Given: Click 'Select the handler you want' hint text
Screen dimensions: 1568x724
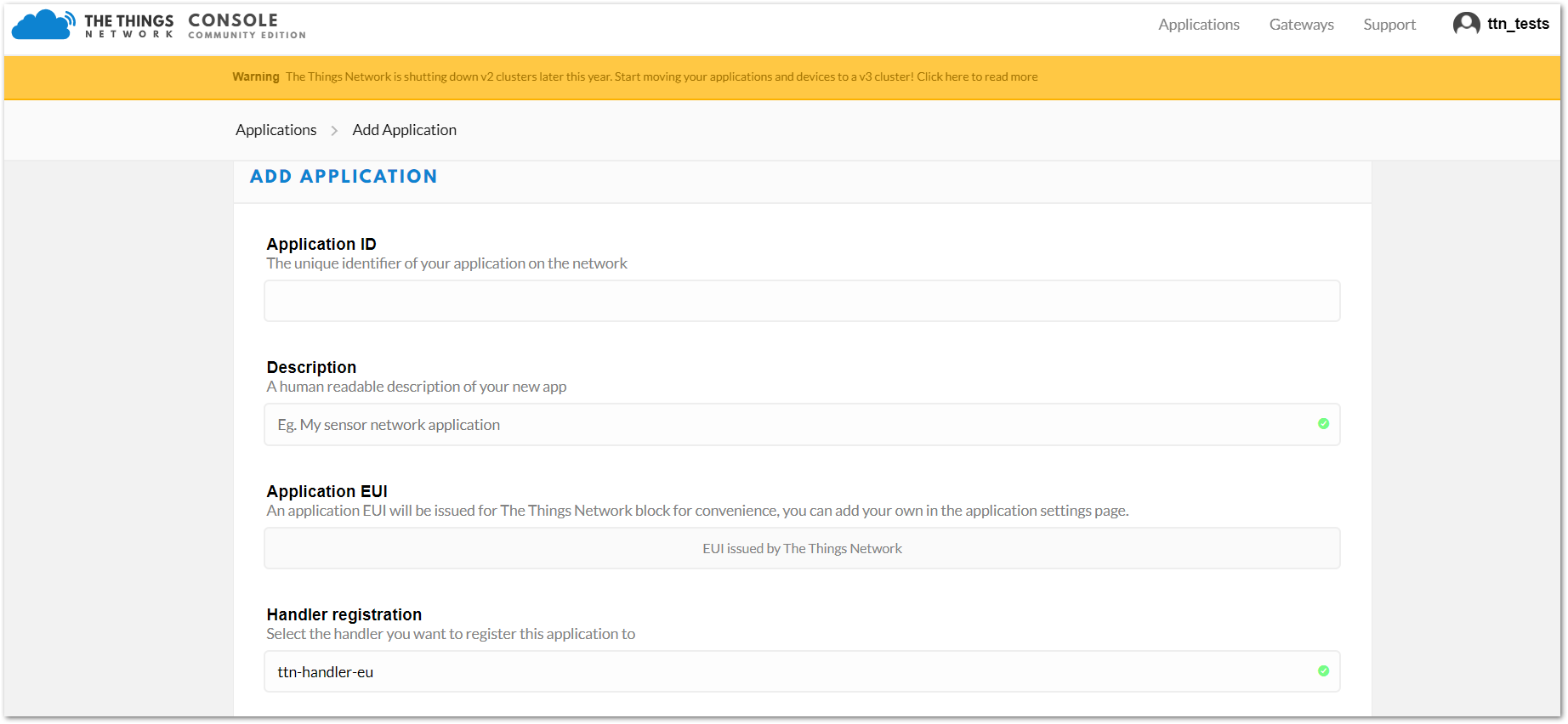Looking at the screenshot, I should tap(451, 634).
